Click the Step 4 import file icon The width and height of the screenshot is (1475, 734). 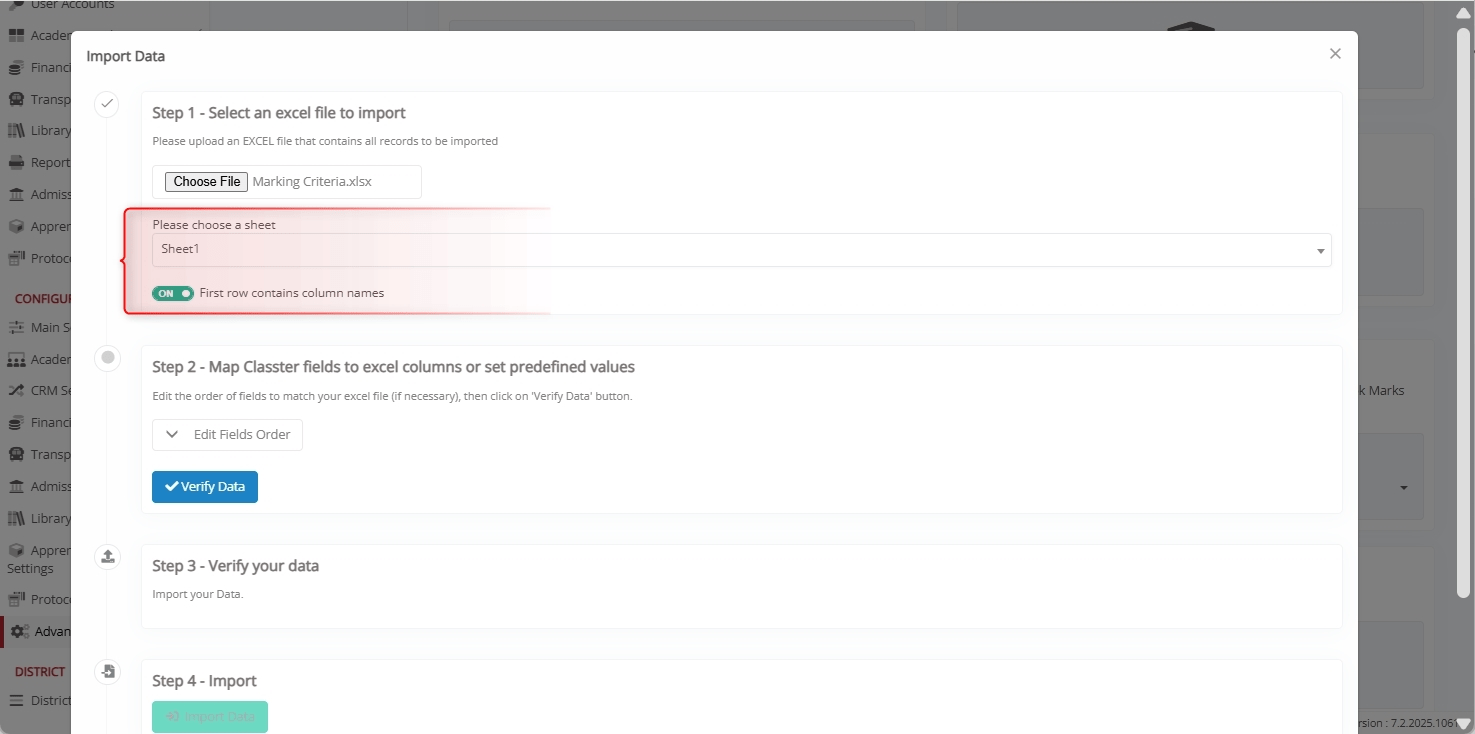(107, 672)
